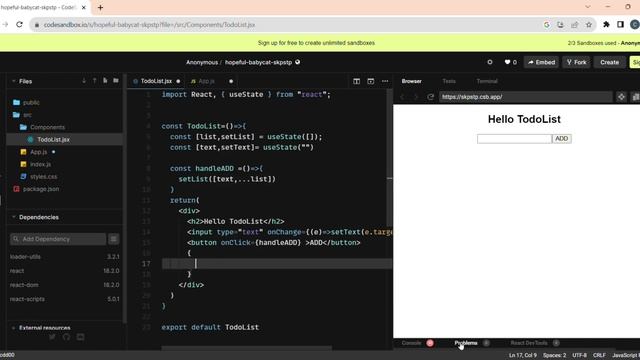Close the current Chrome tab
The image size is (640, 360).
tap(84, 7)
